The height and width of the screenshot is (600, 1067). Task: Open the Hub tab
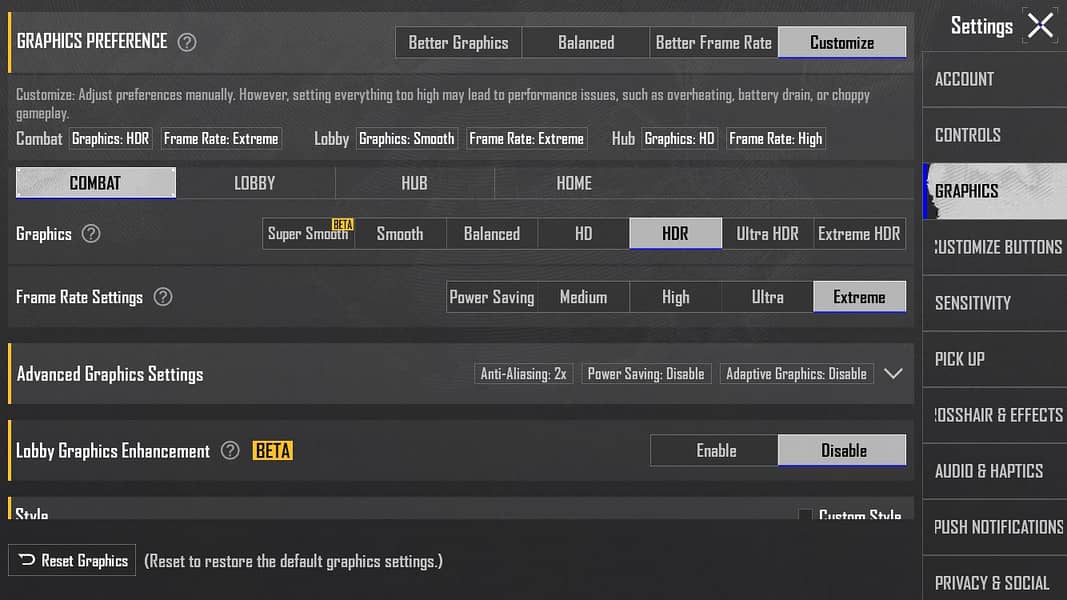(414, 183)
